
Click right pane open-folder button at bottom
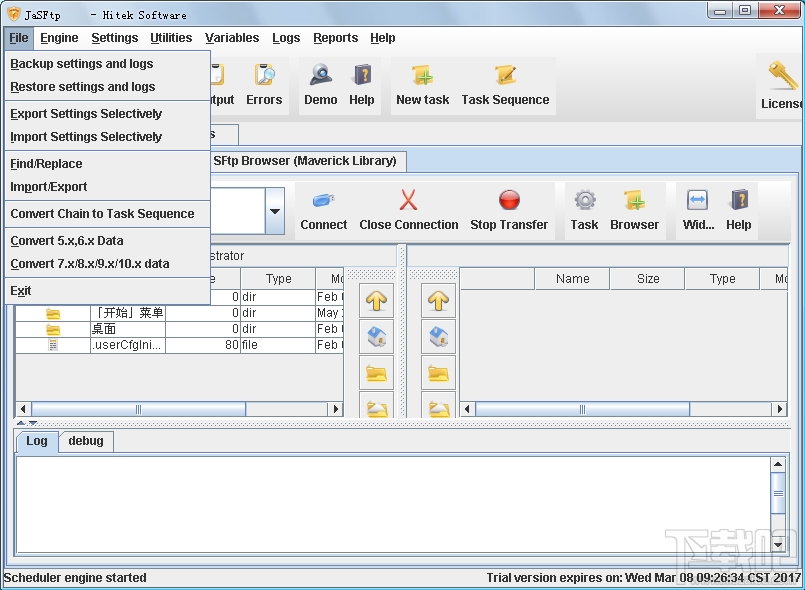pyautogui.click(x=438, y=406)
